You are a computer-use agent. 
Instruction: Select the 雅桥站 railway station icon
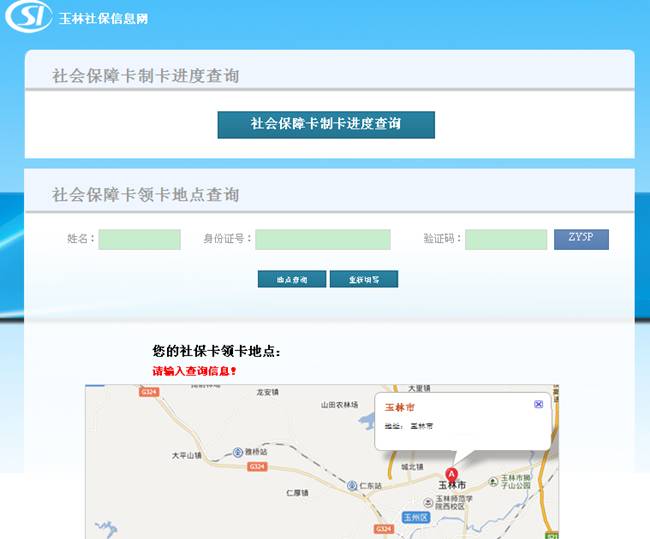238,452
